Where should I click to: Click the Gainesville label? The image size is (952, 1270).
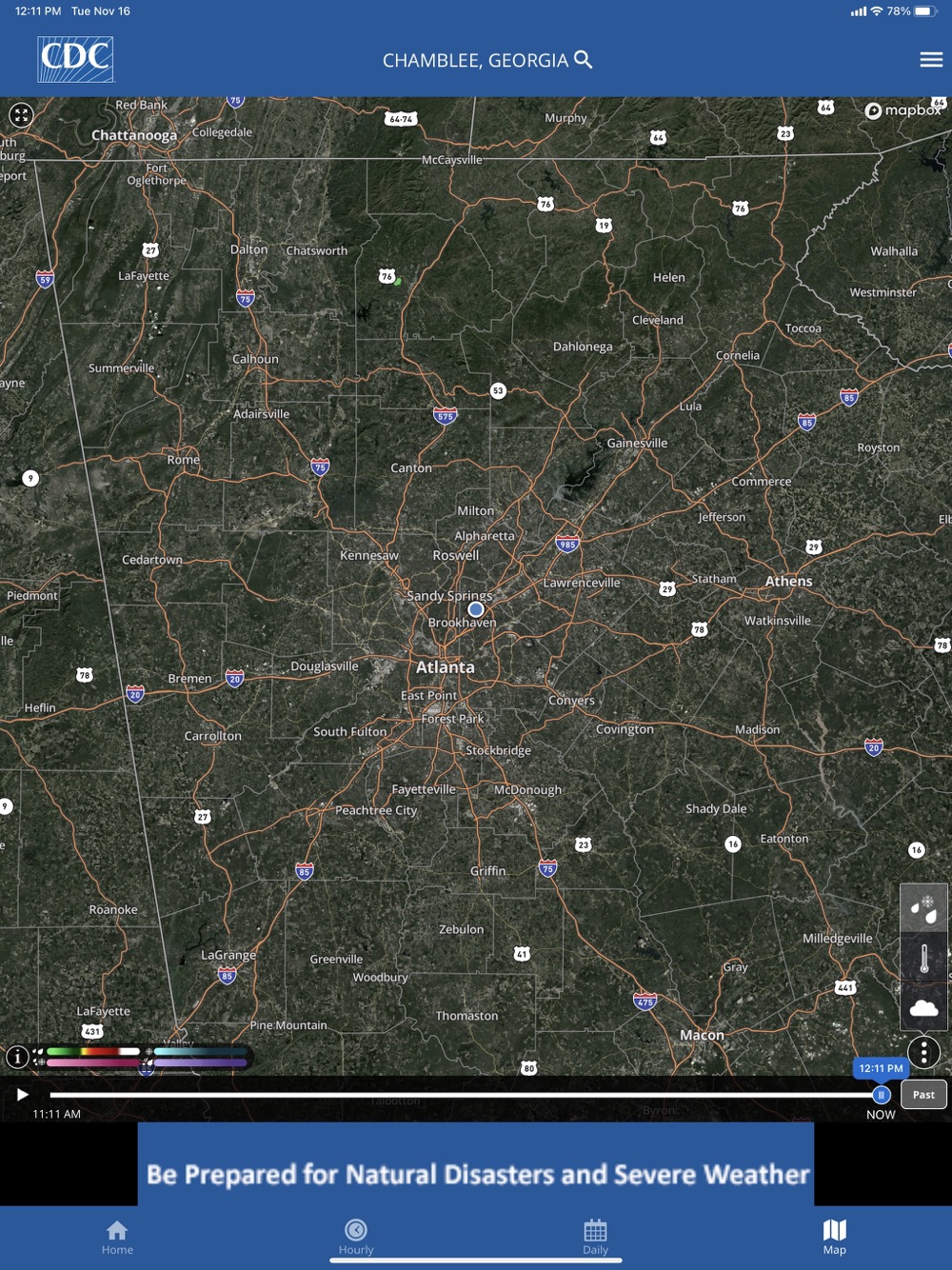click(x=637, y=443)
